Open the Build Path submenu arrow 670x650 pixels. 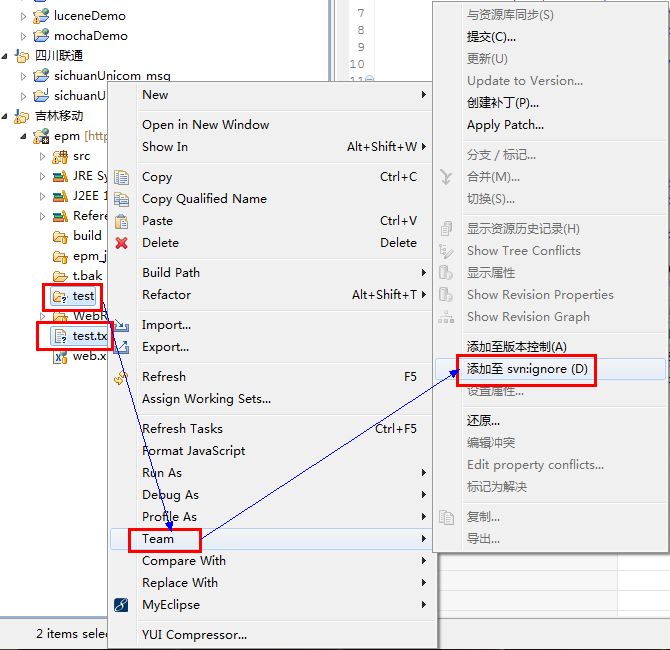coord(423,272)
